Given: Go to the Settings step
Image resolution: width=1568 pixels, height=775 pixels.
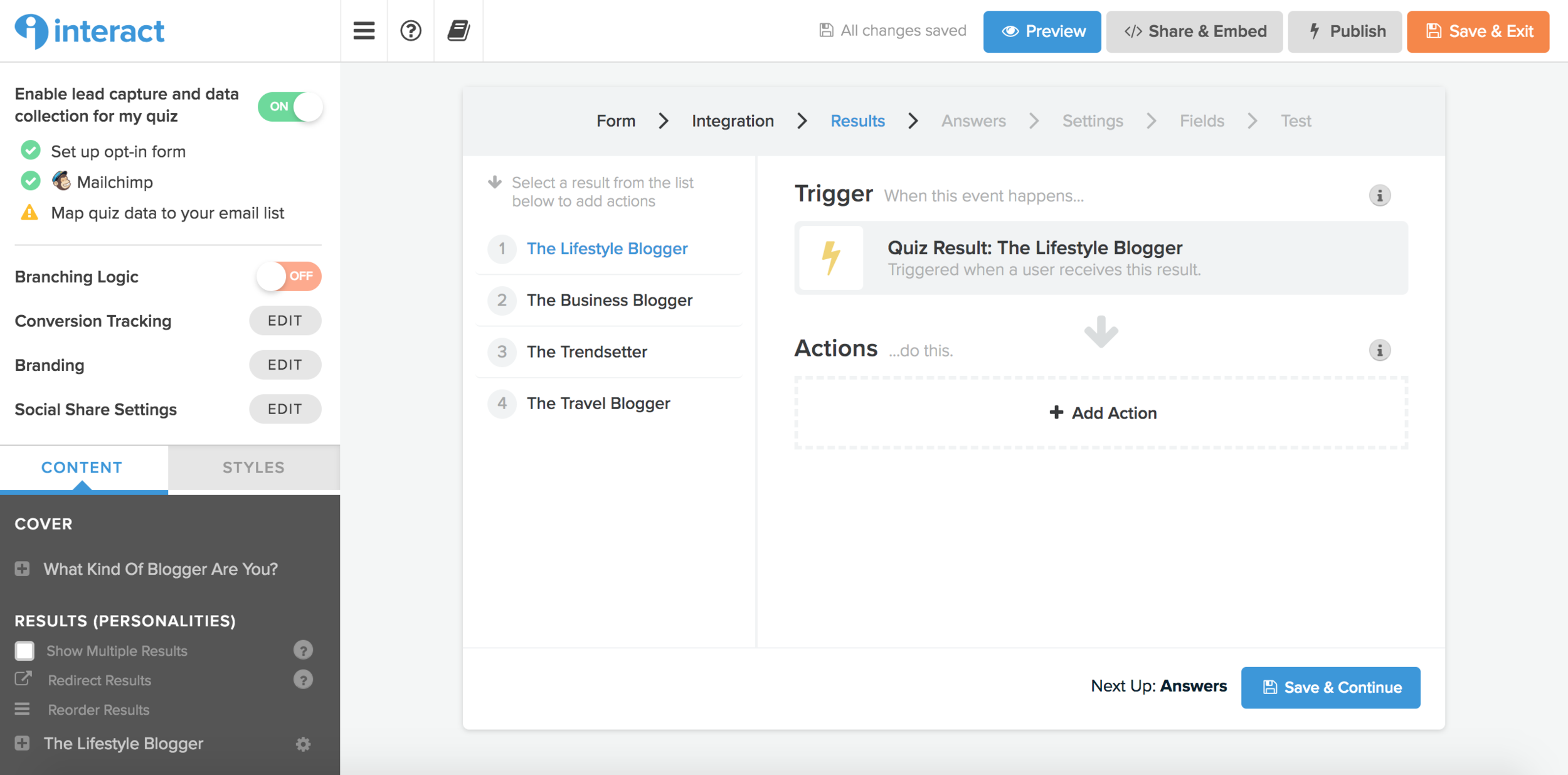Looking at the screenshot, I should pyautogui.click(x=1093, y=120).
